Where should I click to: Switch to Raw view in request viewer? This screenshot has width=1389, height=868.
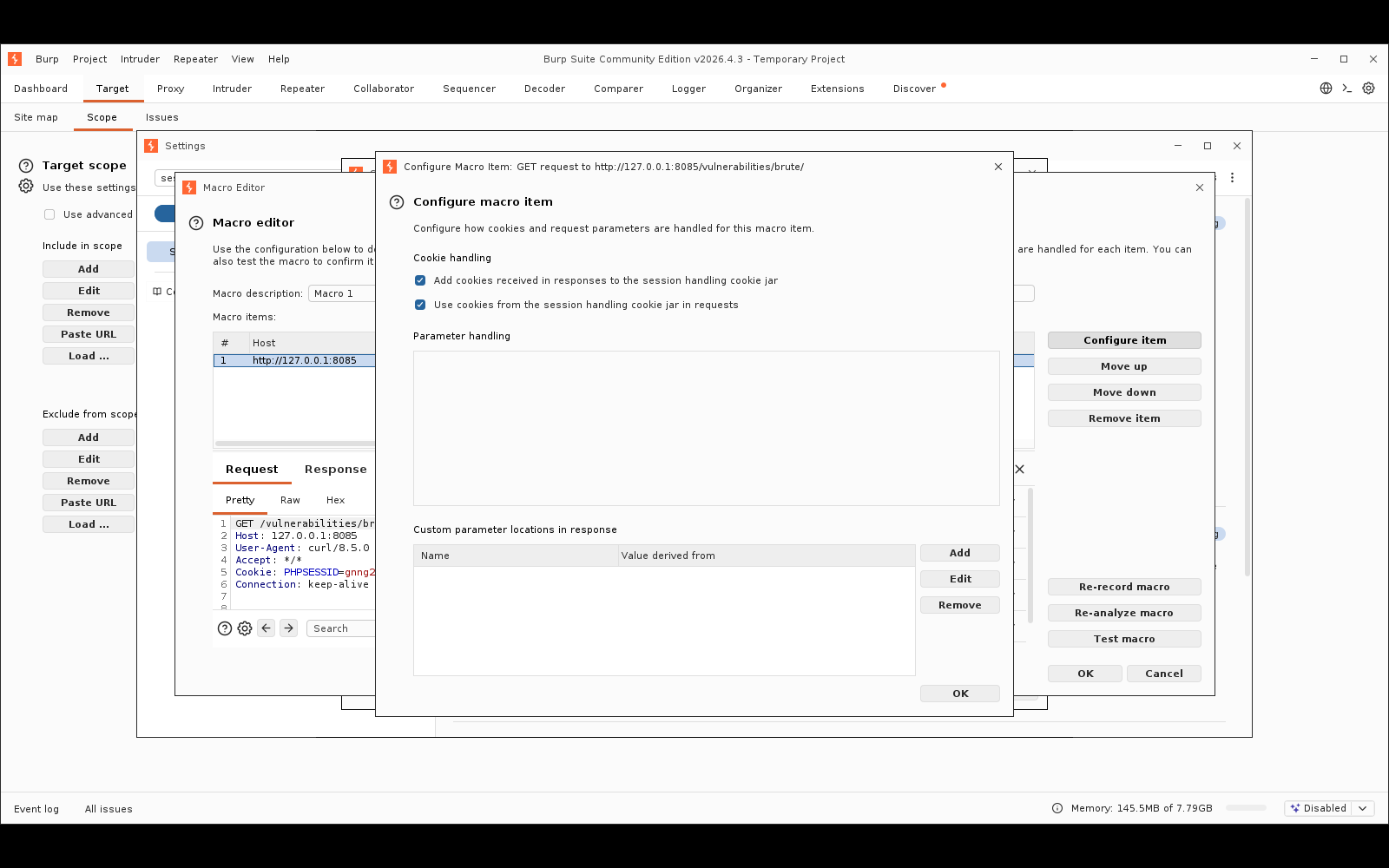290,500
